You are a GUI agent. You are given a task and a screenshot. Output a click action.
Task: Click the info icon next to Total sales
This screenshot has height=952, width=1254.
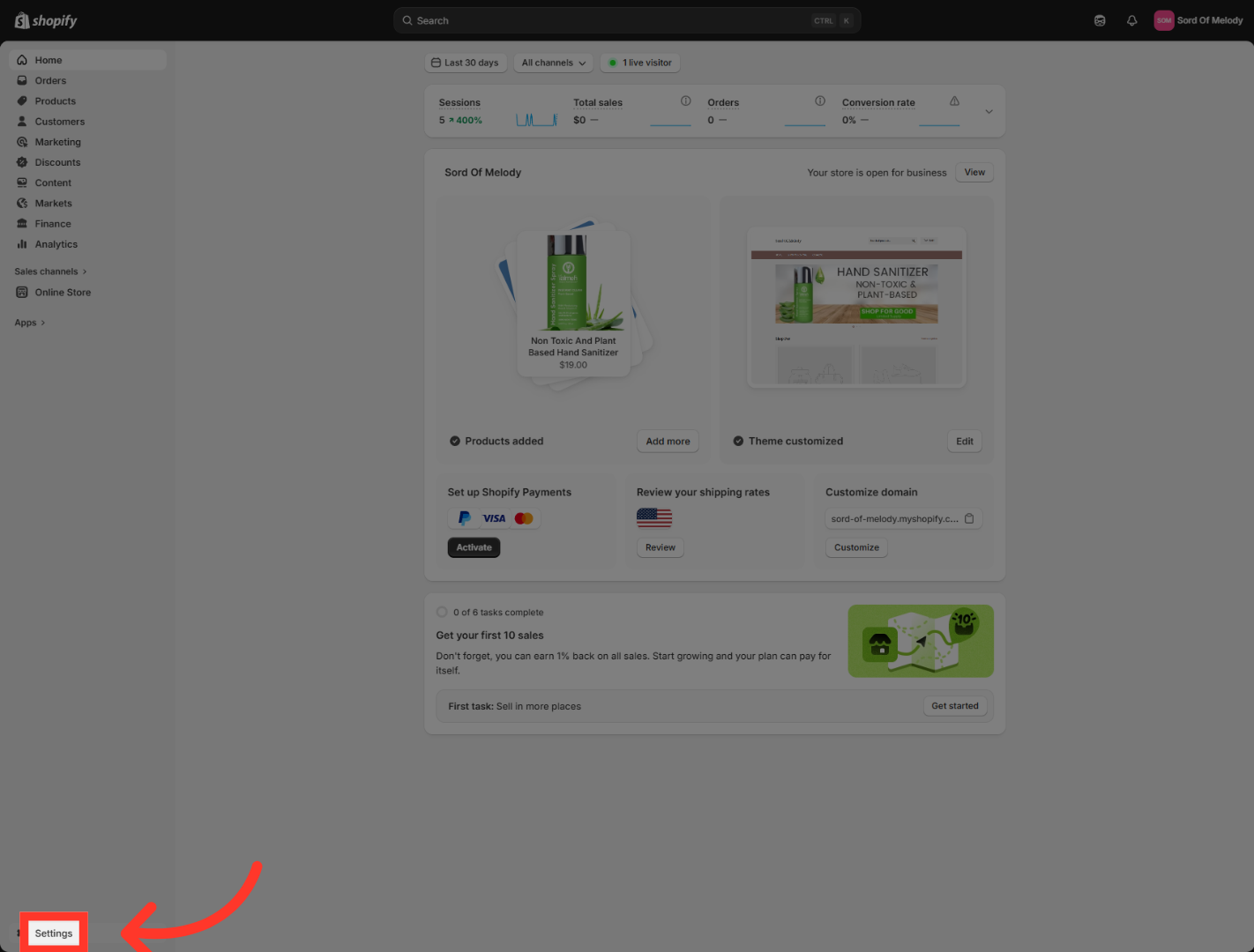pos(685,101)
